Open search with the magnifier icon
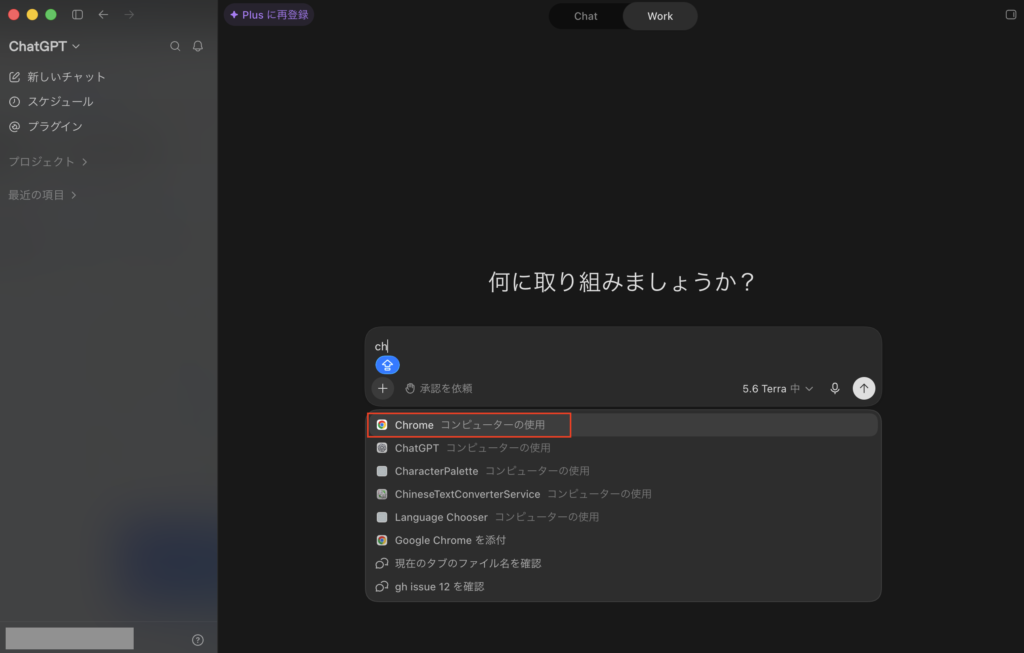 (175, 46)
